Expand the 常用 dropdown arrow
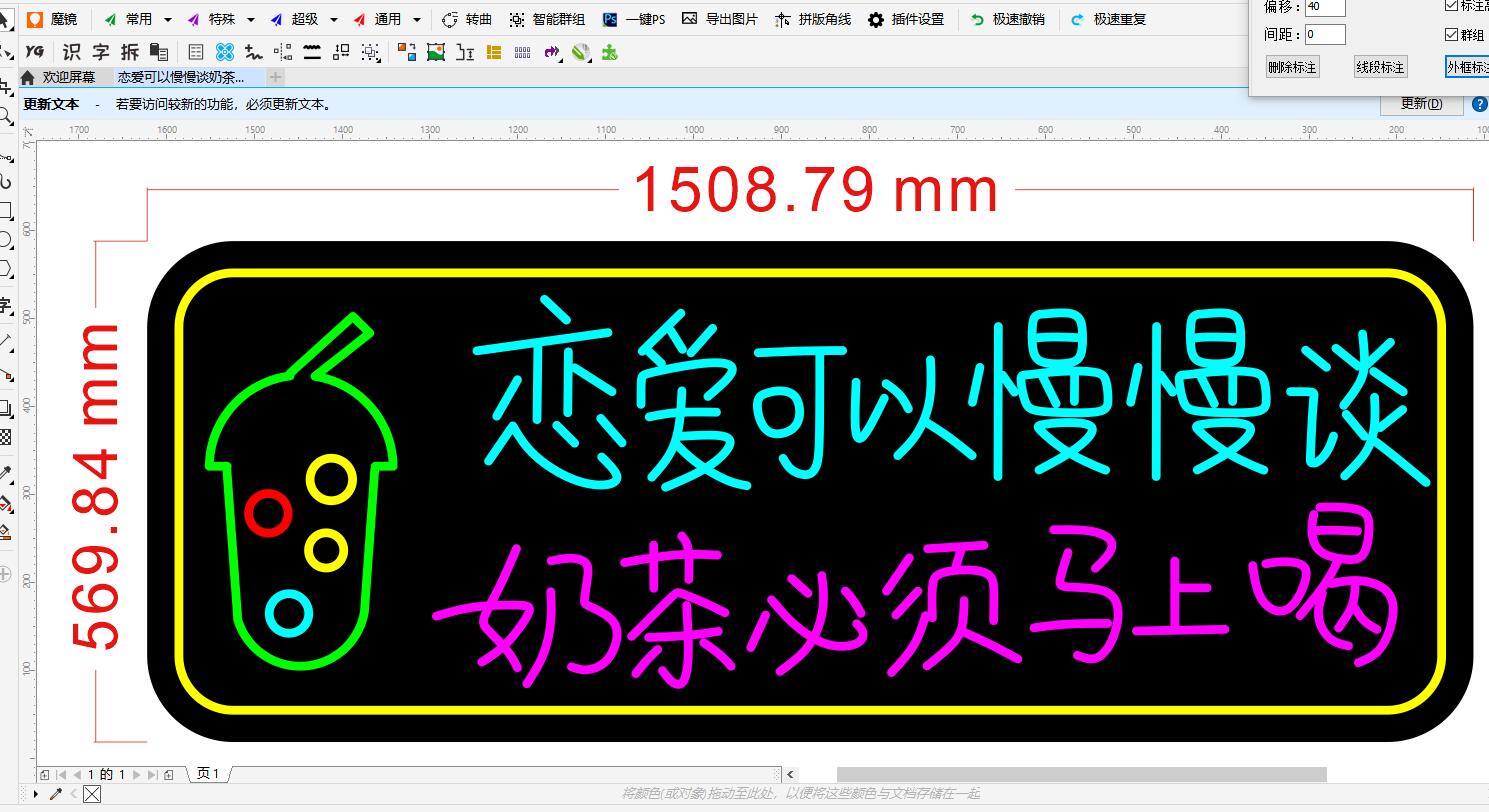 (x=167, y=19)
